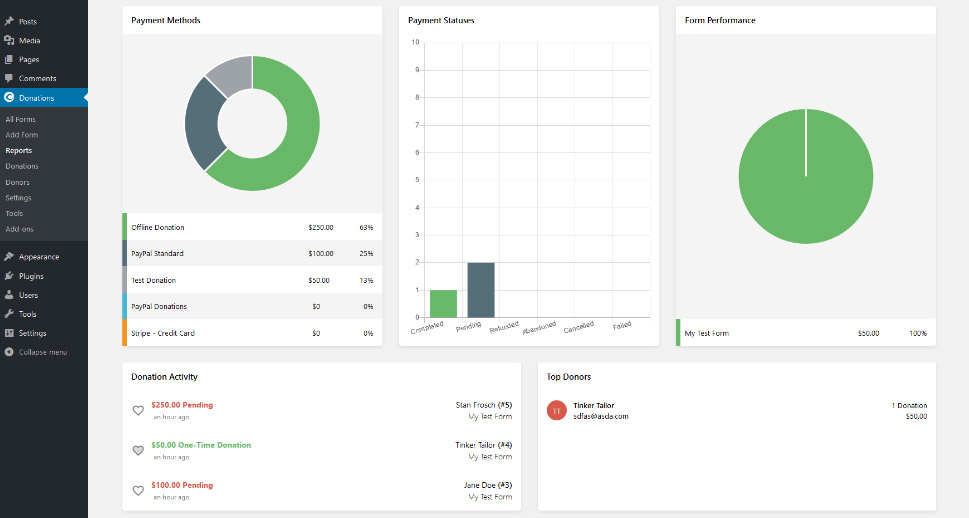Toggle the heart next to $50.00 One-Time Donation
This screenshot has height=518, width=969.
coord(138,450)
